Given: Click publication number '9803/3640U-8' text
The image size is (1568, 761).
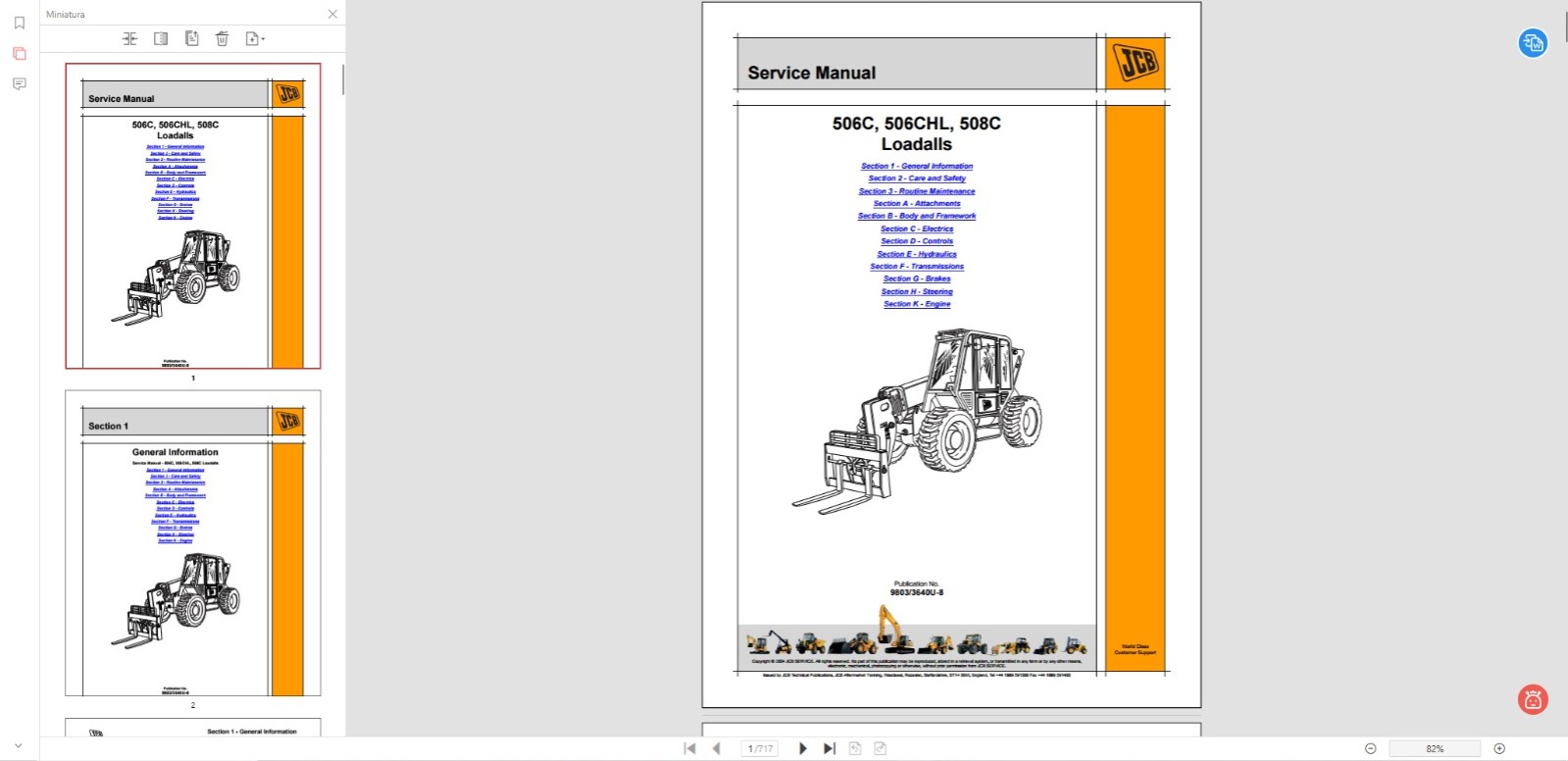Looking at the screenshot, I should pyautogui.click(x=917, y=592).
